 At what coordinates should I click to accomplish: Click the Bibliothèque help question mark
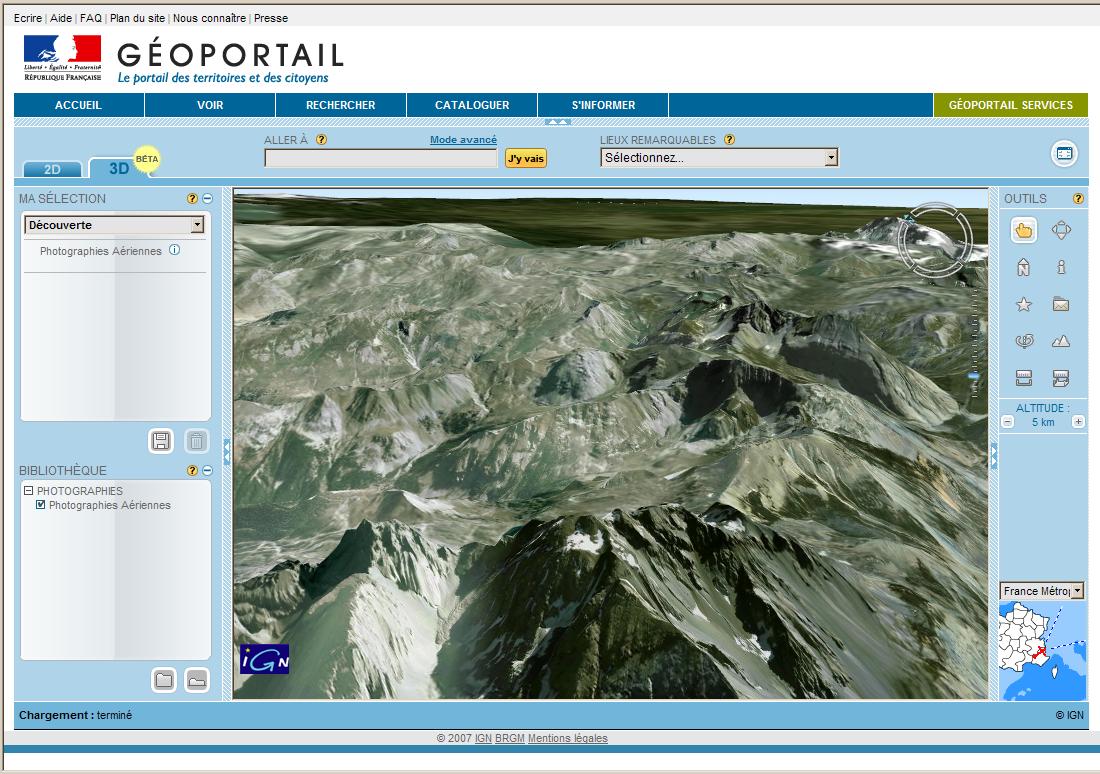[x=192, y=470]
